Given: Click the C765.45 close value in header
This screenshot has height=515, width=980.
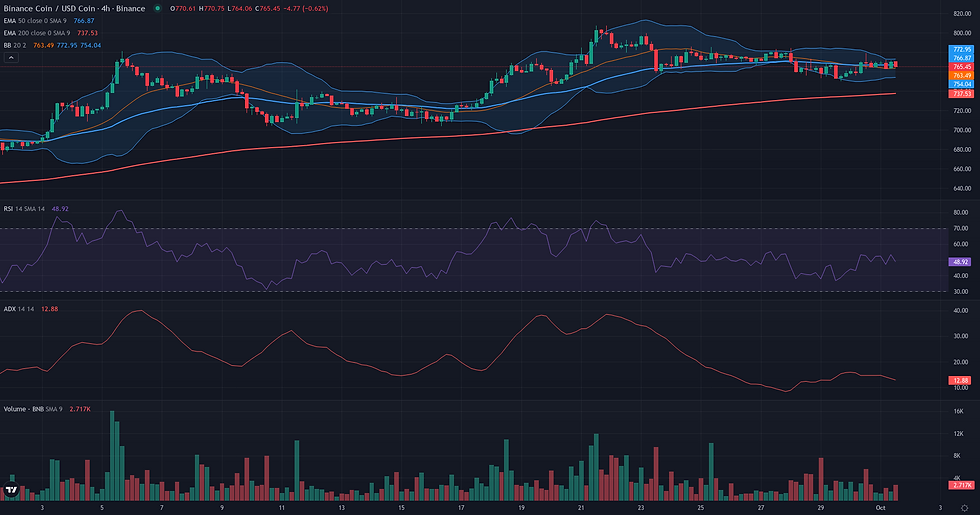Looking at the screenshot, I should pos(268,9).
